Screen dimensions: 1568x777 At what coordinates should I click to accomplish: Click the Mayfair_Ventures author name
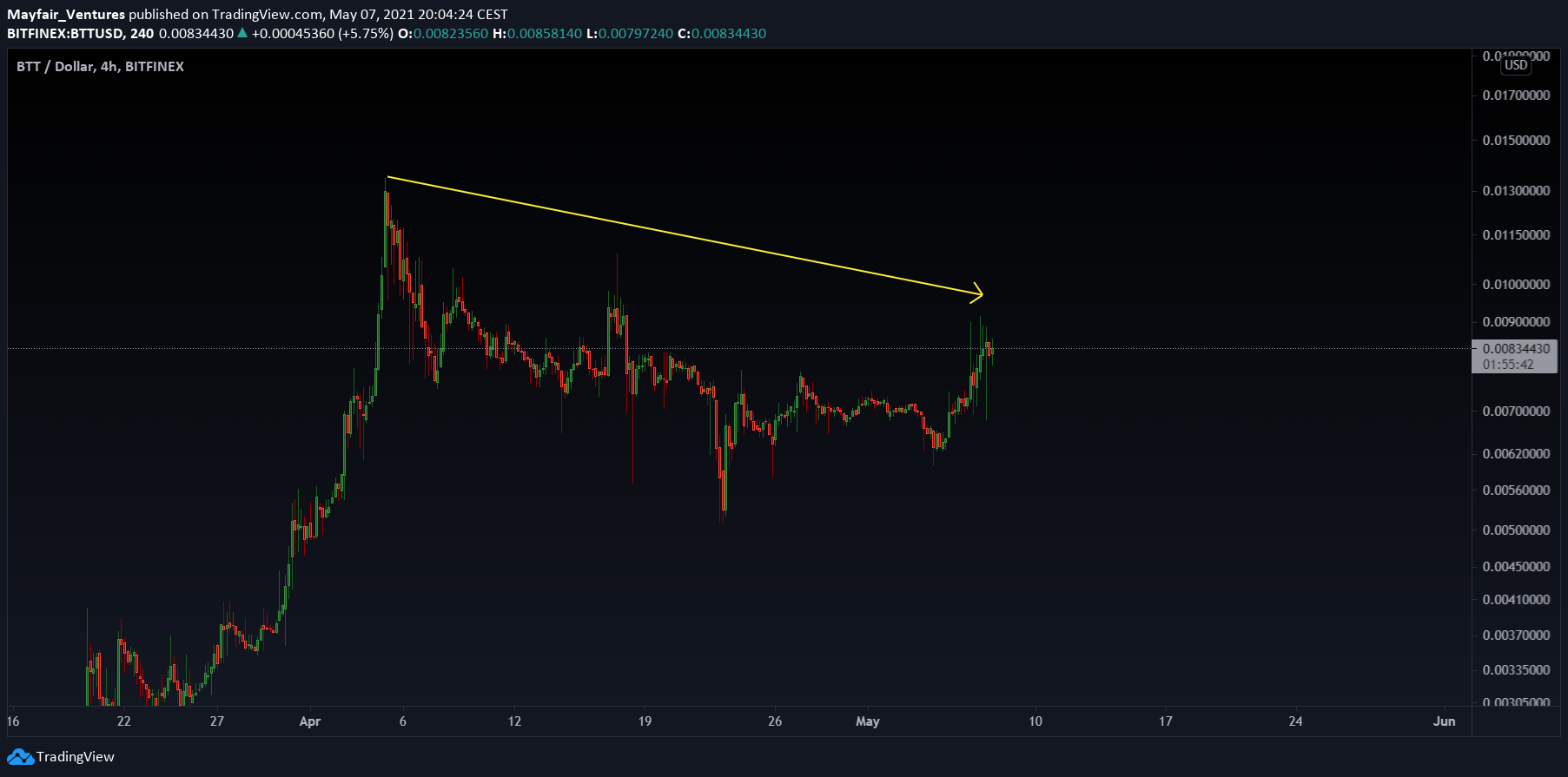(66, 14)
